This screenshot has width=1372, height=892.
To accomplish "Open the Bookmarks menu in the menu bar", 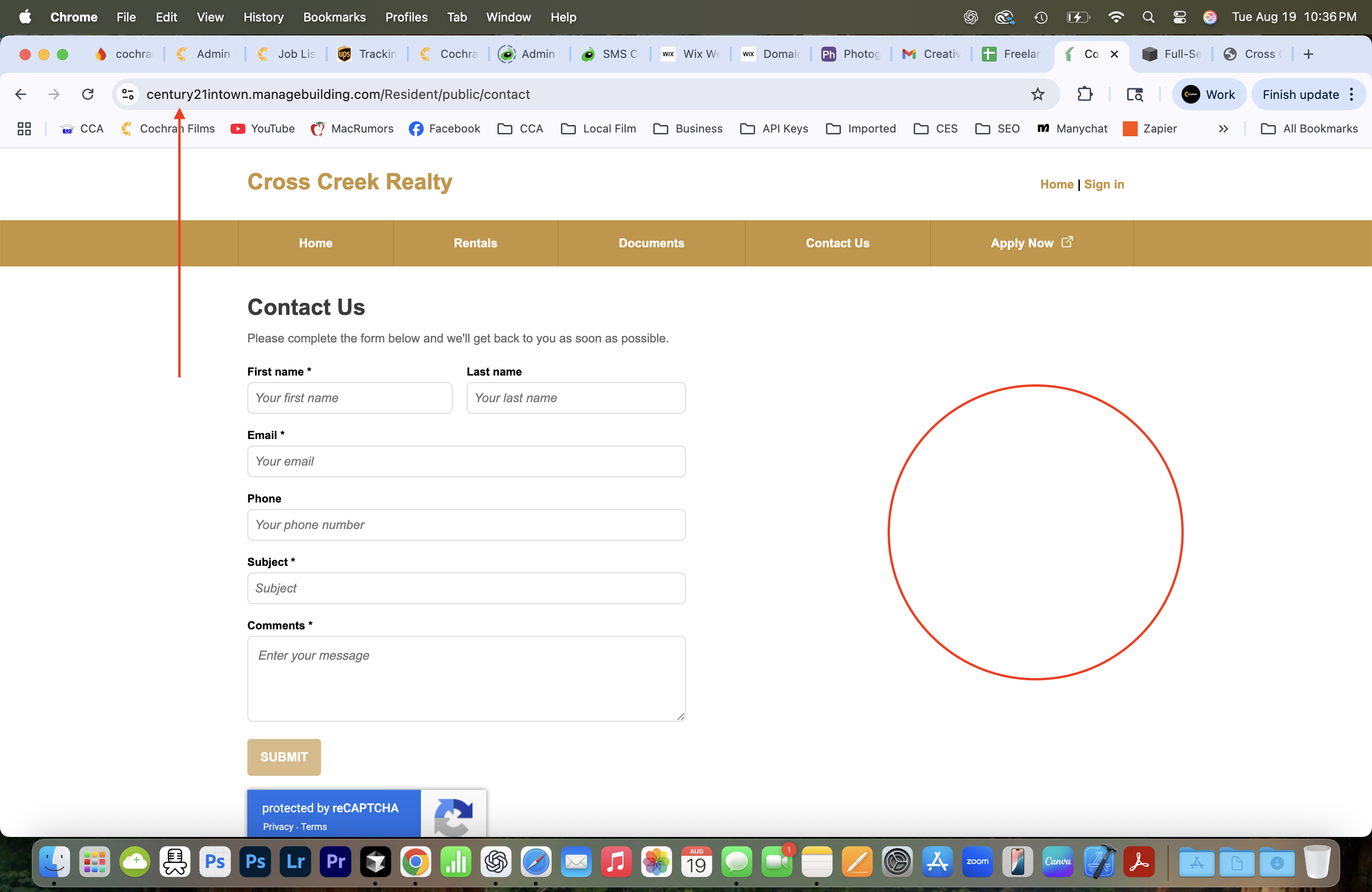I will (334, 17).
